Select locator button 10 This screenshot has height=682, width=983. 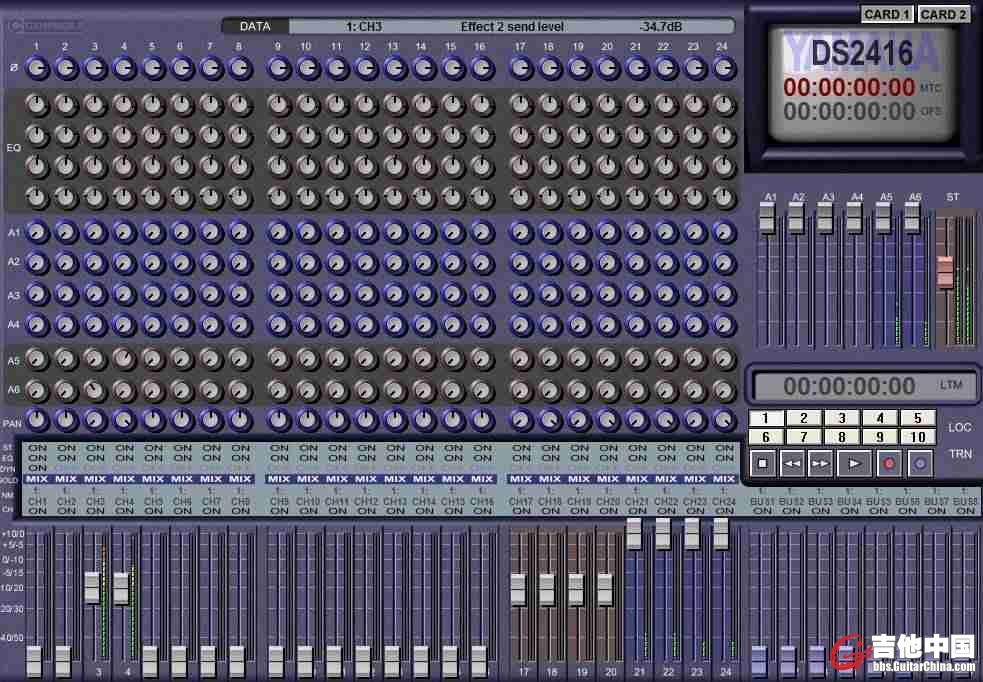(x=918, y=437)
